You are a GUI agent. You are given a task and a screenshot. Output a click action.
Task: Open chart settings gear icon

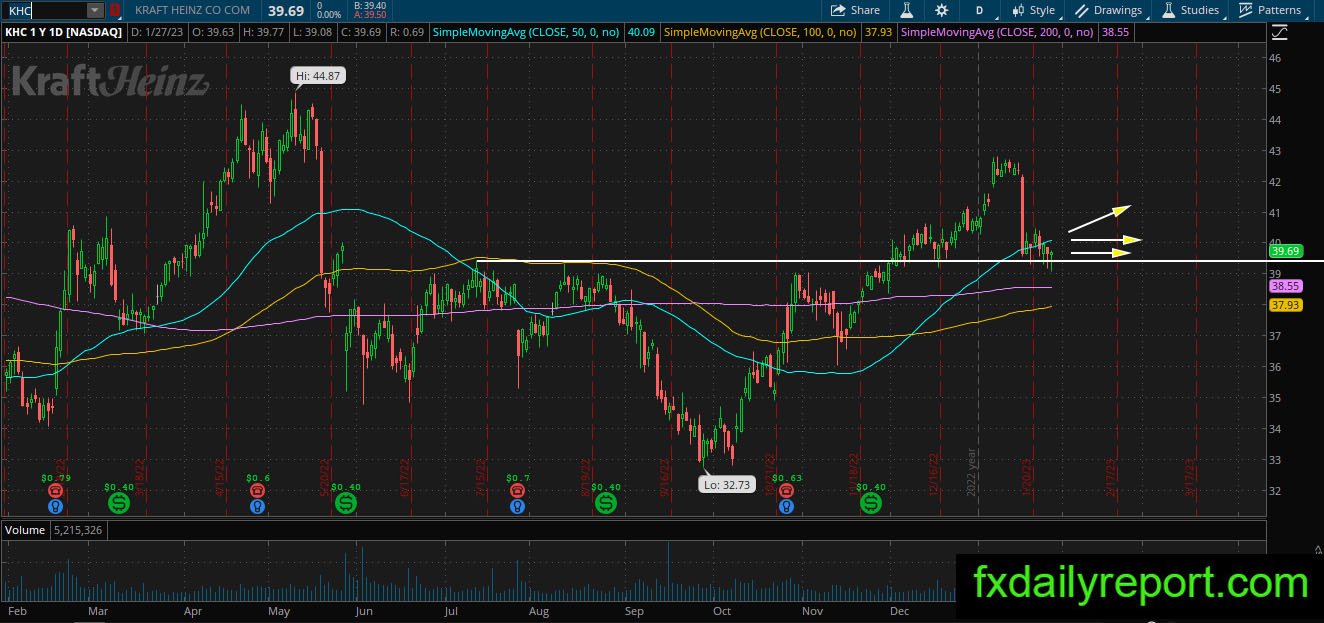941,10
